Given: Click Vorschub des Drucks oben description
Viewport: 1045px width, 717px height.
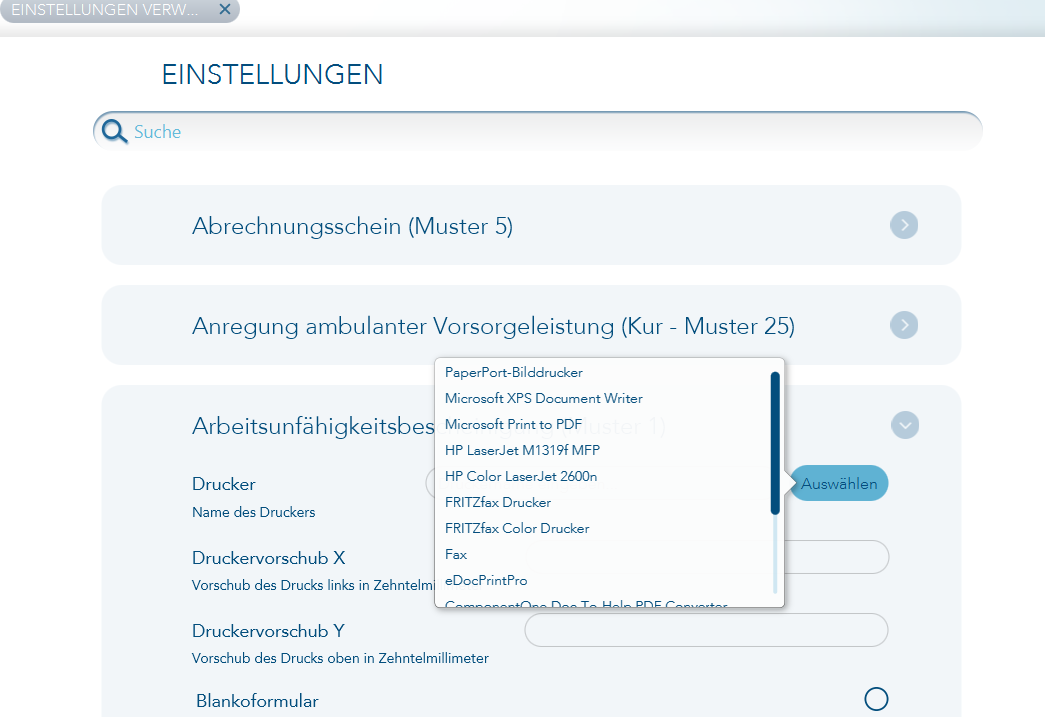Looking at the screenshot, I should point(340,658).
